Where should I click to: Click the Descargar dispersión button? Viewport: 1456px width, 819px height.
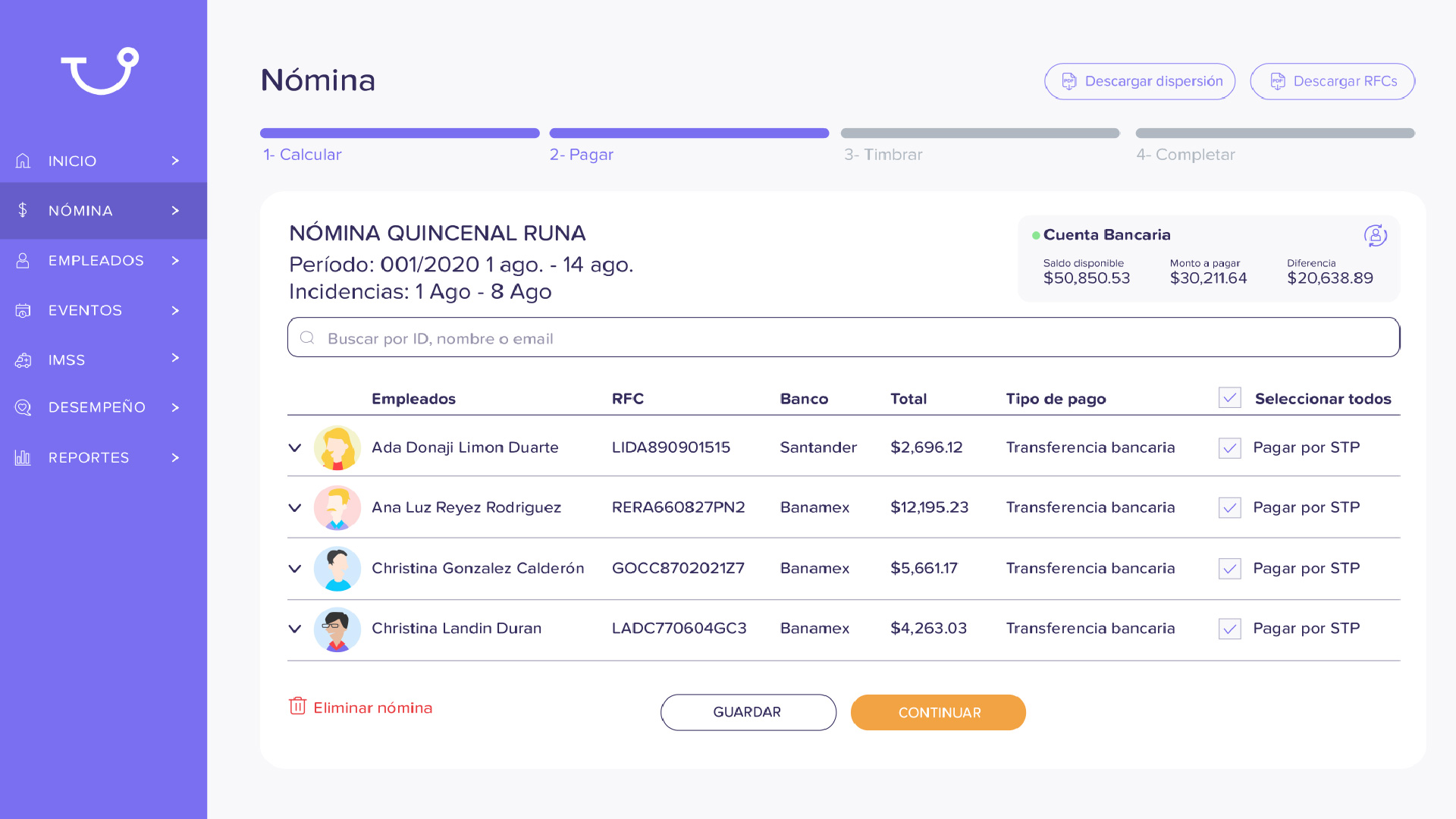click(x=1139, y=81)
